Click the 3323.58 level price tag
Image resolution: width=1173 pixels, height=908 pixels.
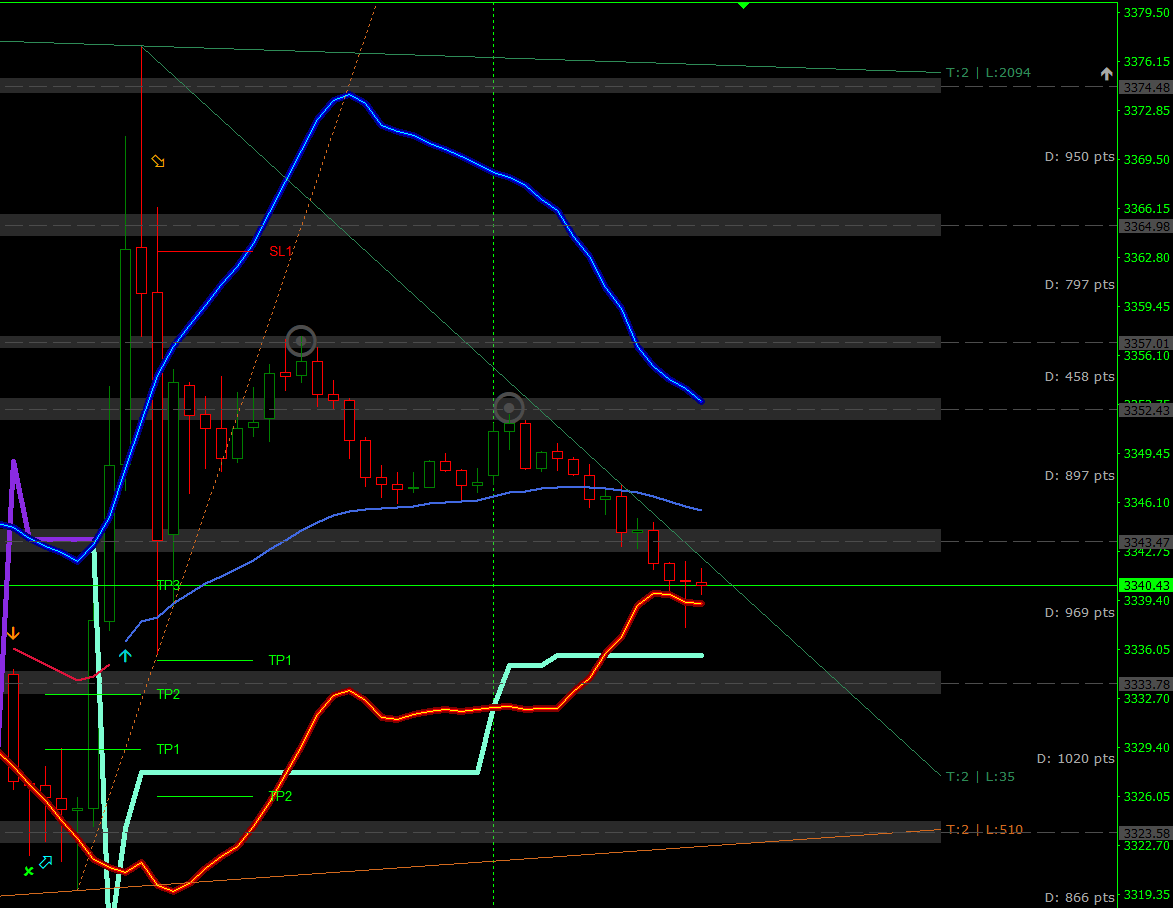pyautogui.click(x=1146, y=833)
